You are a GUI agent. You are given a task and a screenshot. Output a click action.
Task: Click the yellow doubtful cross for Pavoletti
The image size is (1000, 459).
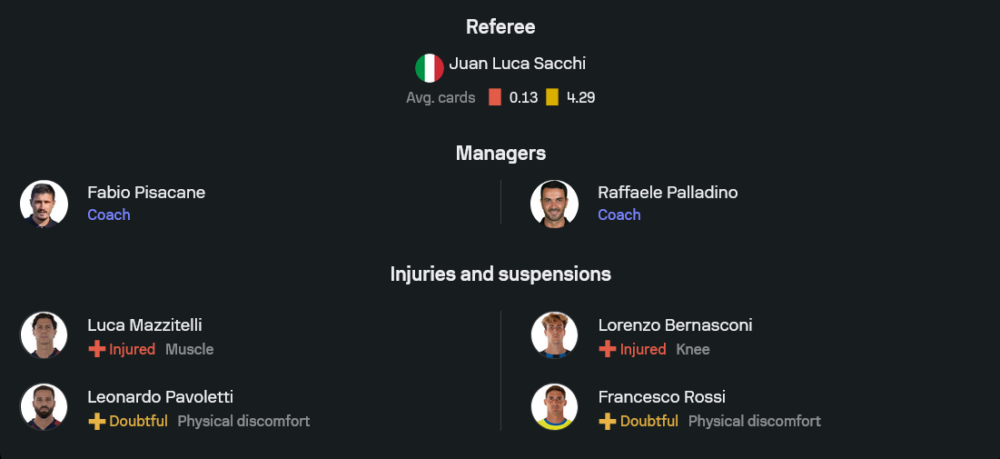[97, 421]
